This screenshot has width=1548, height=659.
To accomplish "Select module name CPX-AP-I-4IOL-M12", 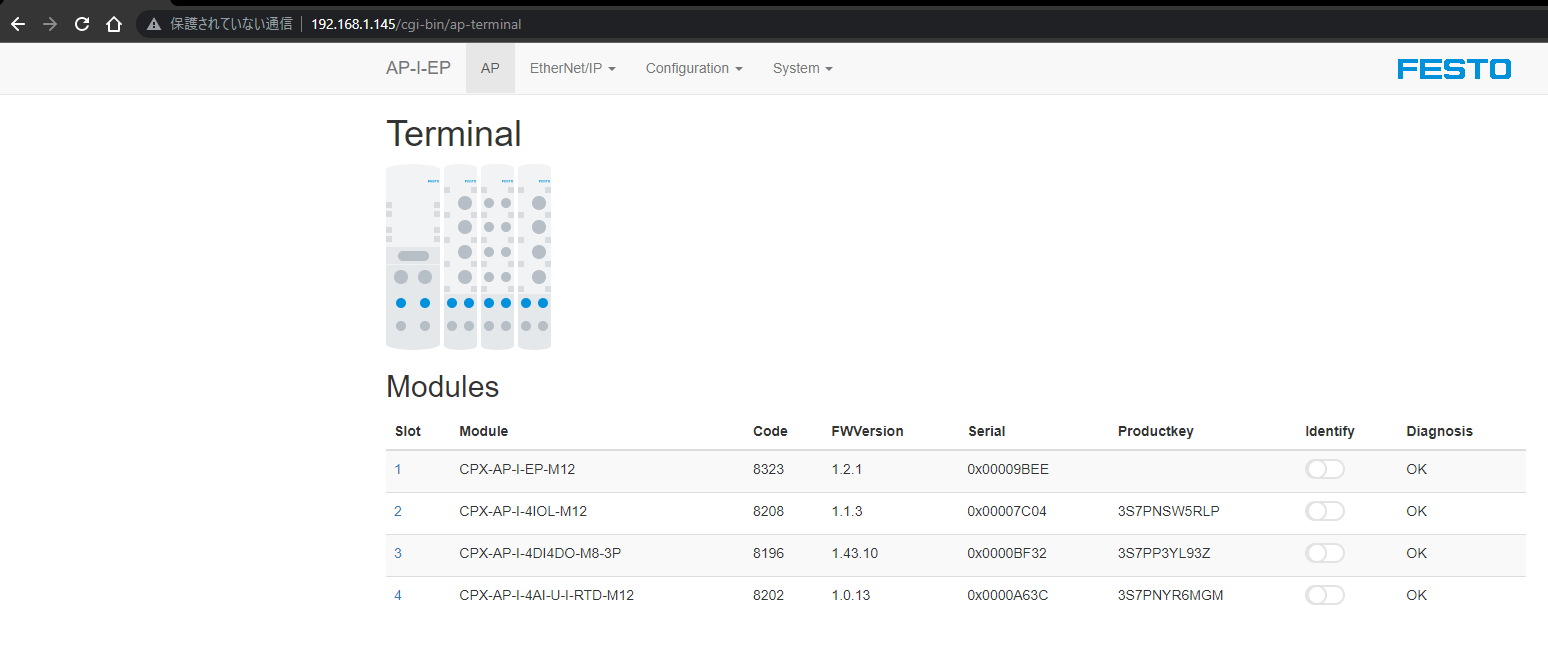I will tap(523, 511).
